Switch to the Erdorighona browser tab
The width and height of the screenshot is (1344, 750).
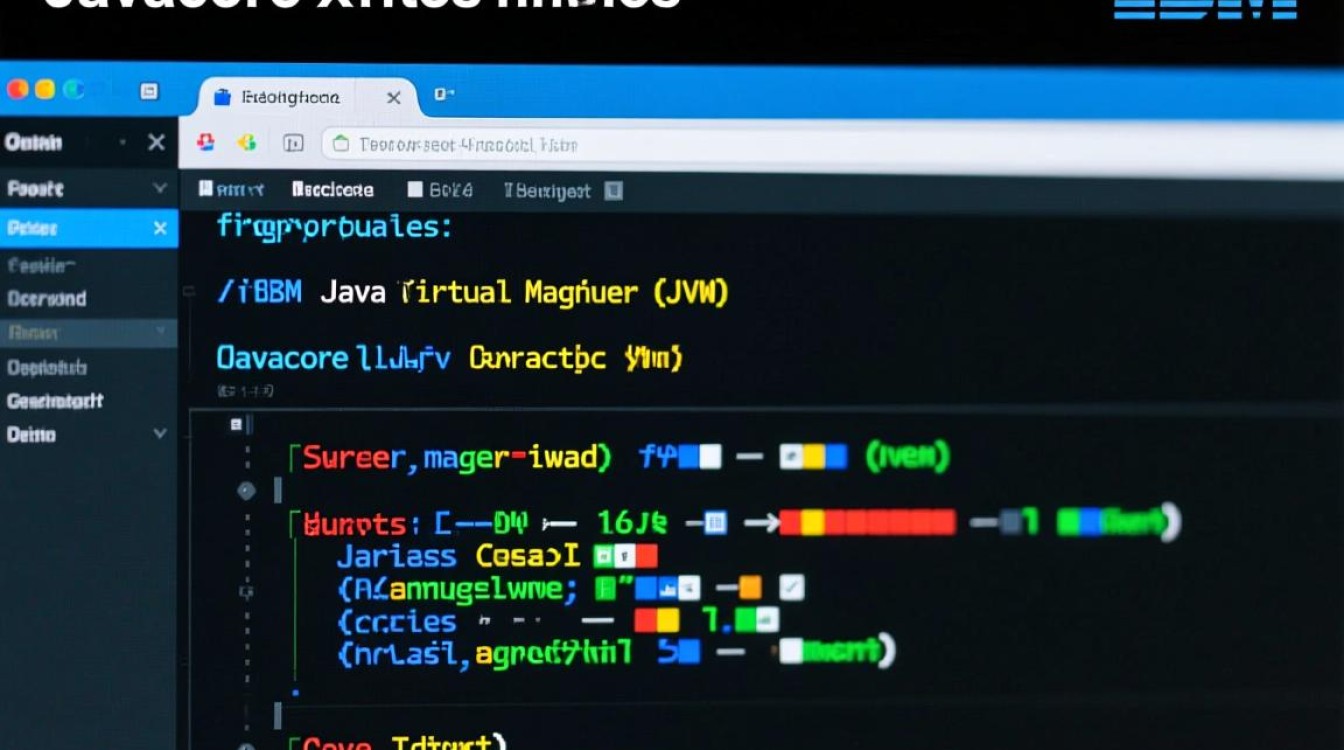[x=290, y=97]
